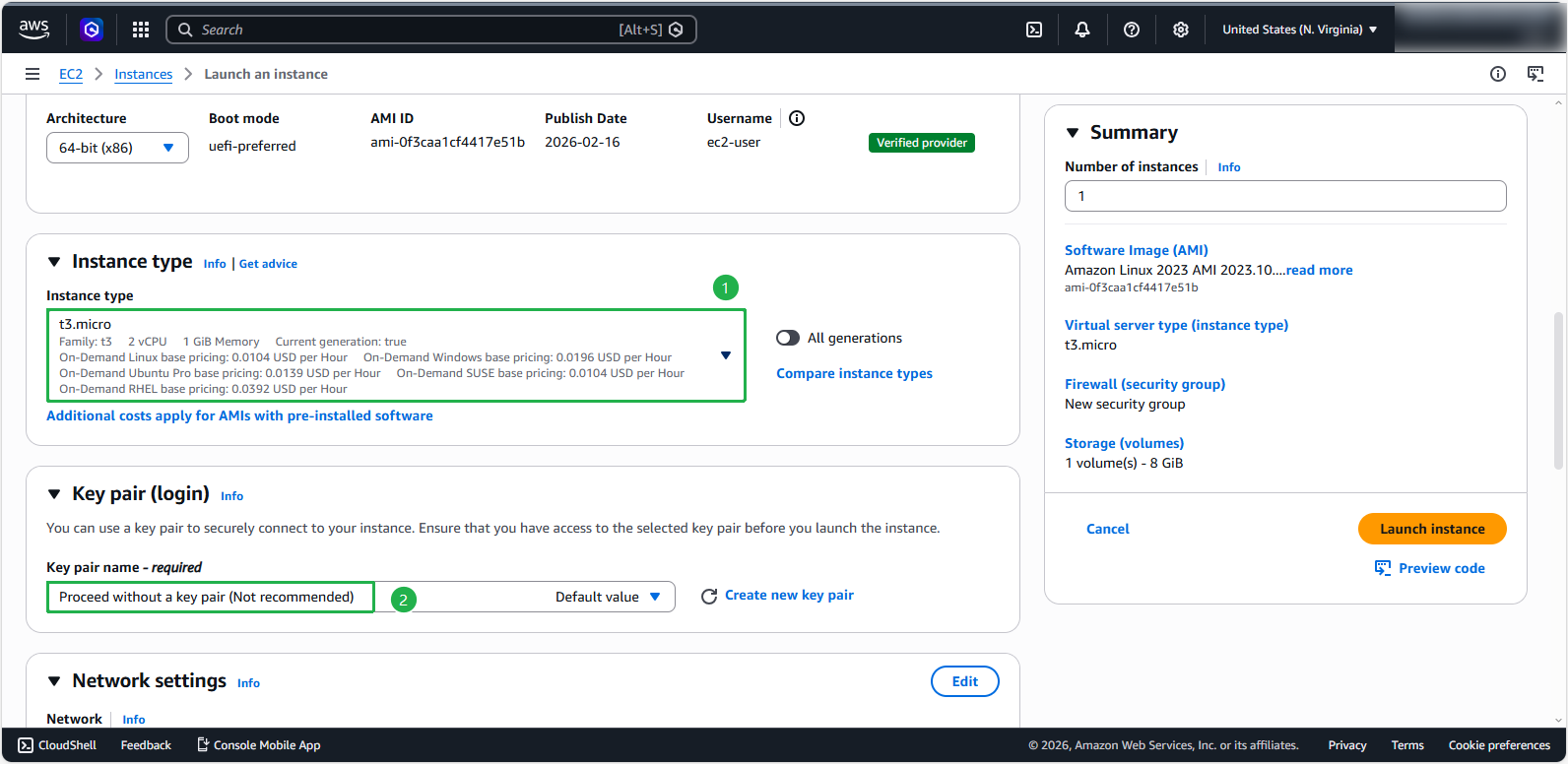
Task: Open the purple hexagon icon beside the AWS logo
Action: click(x=92, y=30)
